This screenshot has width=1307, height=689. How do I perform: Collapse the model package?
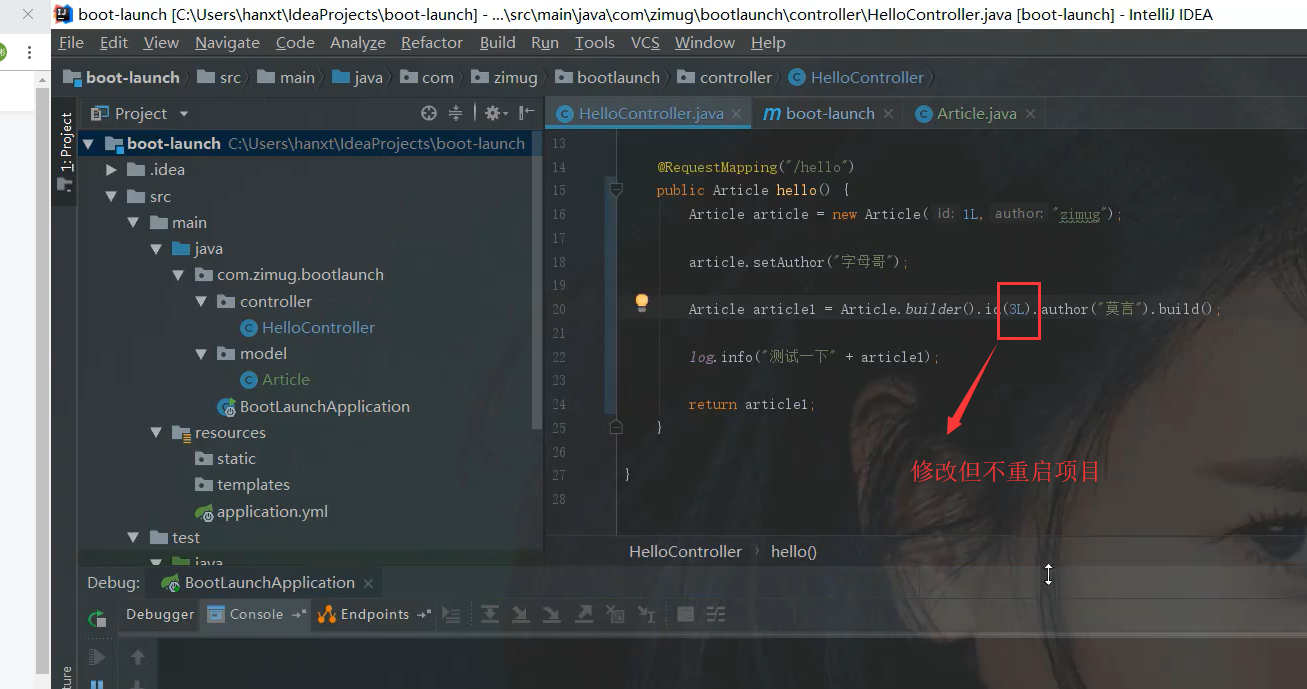[201, 353]
